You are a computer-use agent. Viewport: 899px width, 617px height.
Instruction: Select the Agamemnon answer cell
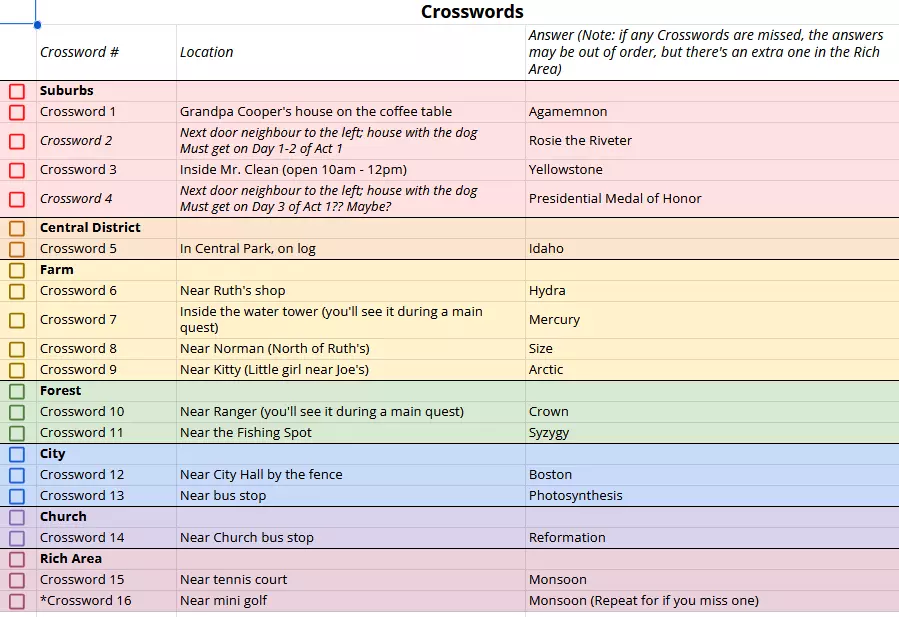[x=711, y=112]
